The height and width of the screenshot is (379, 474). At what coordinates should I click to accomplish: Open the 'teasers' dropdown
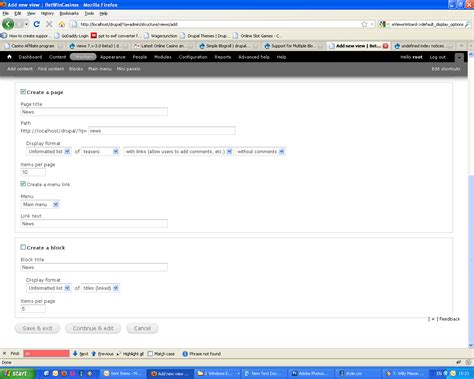100,152
